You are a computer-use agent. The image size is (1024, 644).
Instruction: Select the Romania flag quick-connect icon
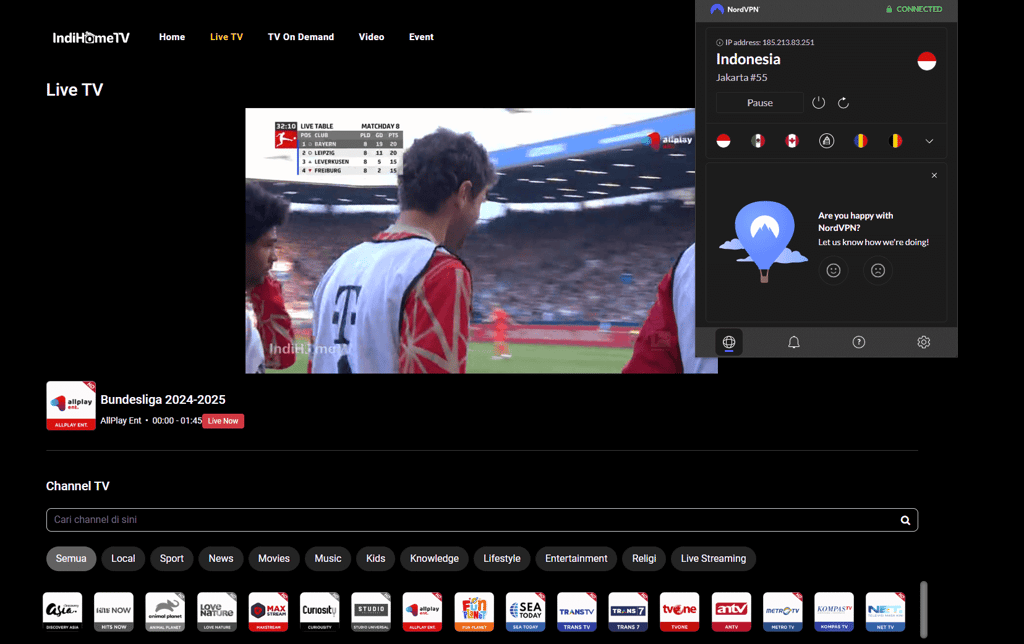point(861,140)
